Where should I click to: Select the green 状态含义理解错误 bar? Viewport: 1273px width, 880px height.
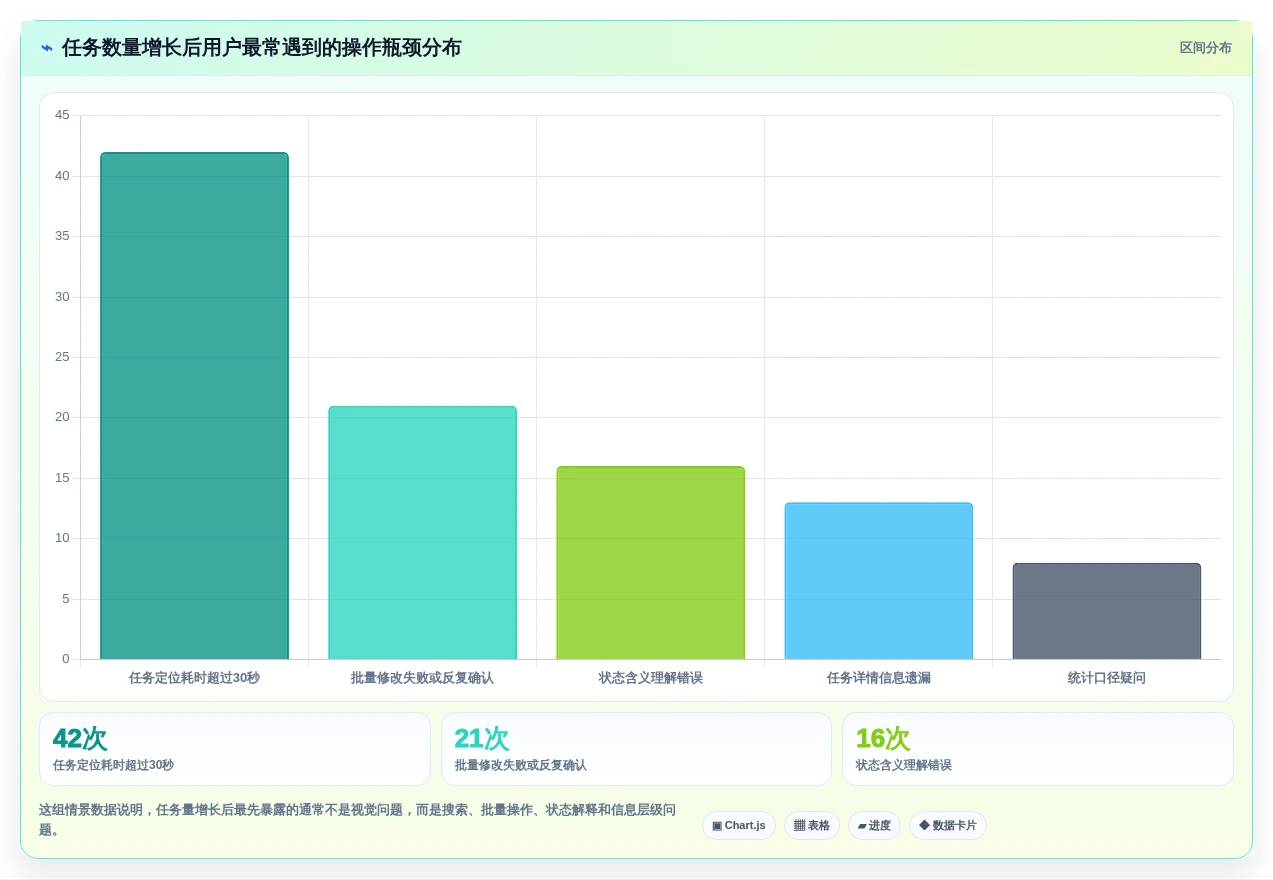[x=650, y=563]
